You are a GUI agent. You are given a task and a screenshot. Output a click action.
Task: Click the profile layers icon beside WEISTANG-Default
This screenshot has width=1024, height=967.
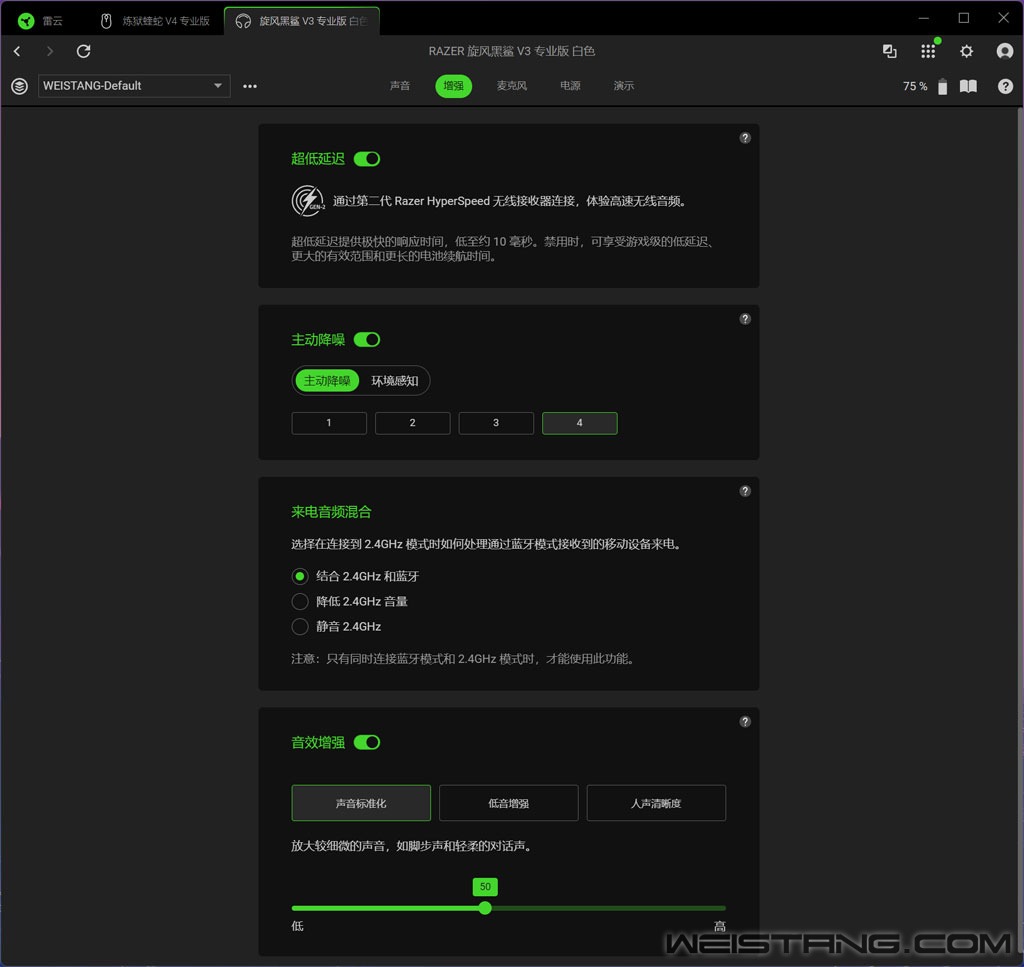pos(19,86)
